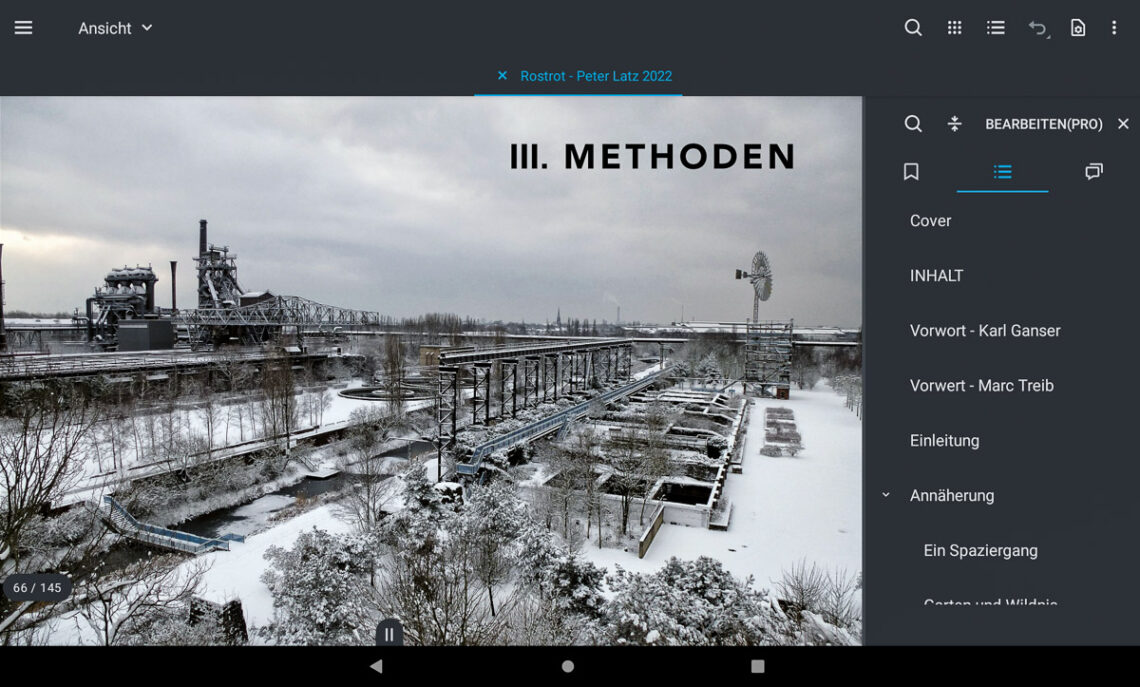Switch to the annotations comments tab
This screenshot has width=1140, height=687.
click(1093, 172)
